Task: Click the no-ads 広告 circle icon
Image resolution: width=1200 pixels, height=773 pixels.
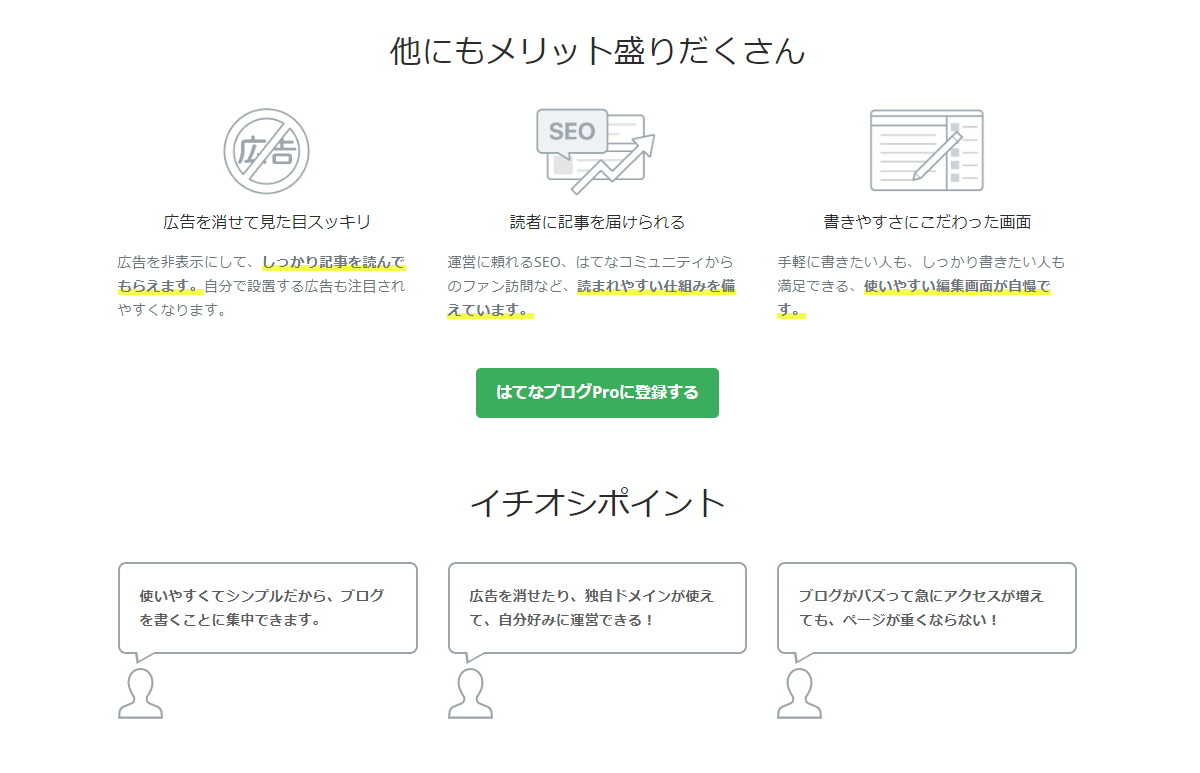Action: click(266, 152)
